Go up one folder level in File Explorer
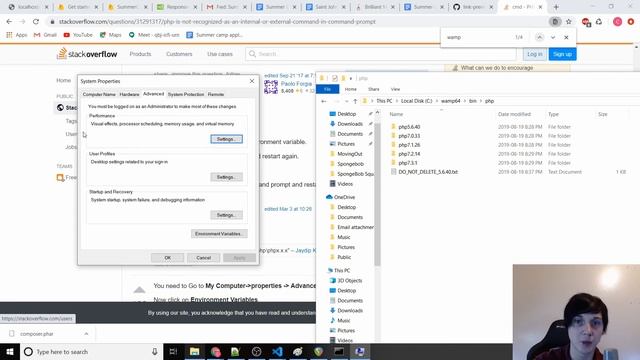The height and width of the screenshot is (360, 640). click(x=355, y=101)
